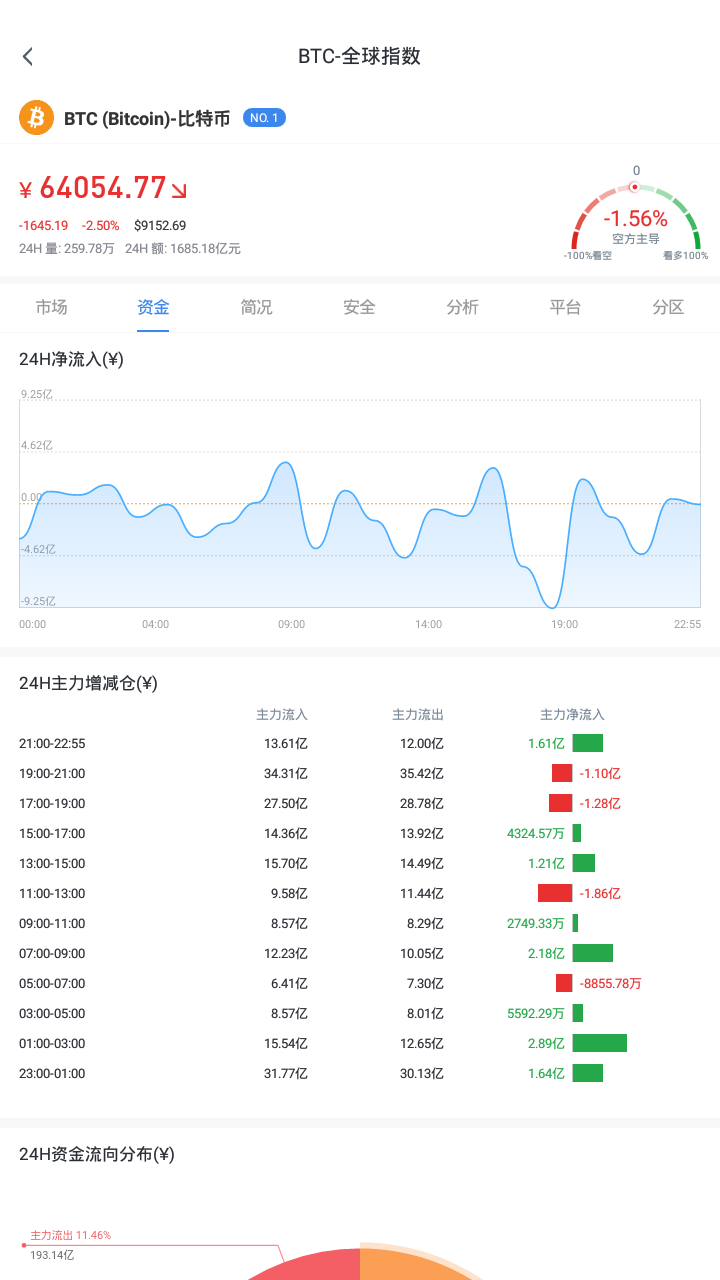Tap the red pie chart segment
Image resolution: width=720 pixels, height=1280 pixels.
tap(310, 1265)
